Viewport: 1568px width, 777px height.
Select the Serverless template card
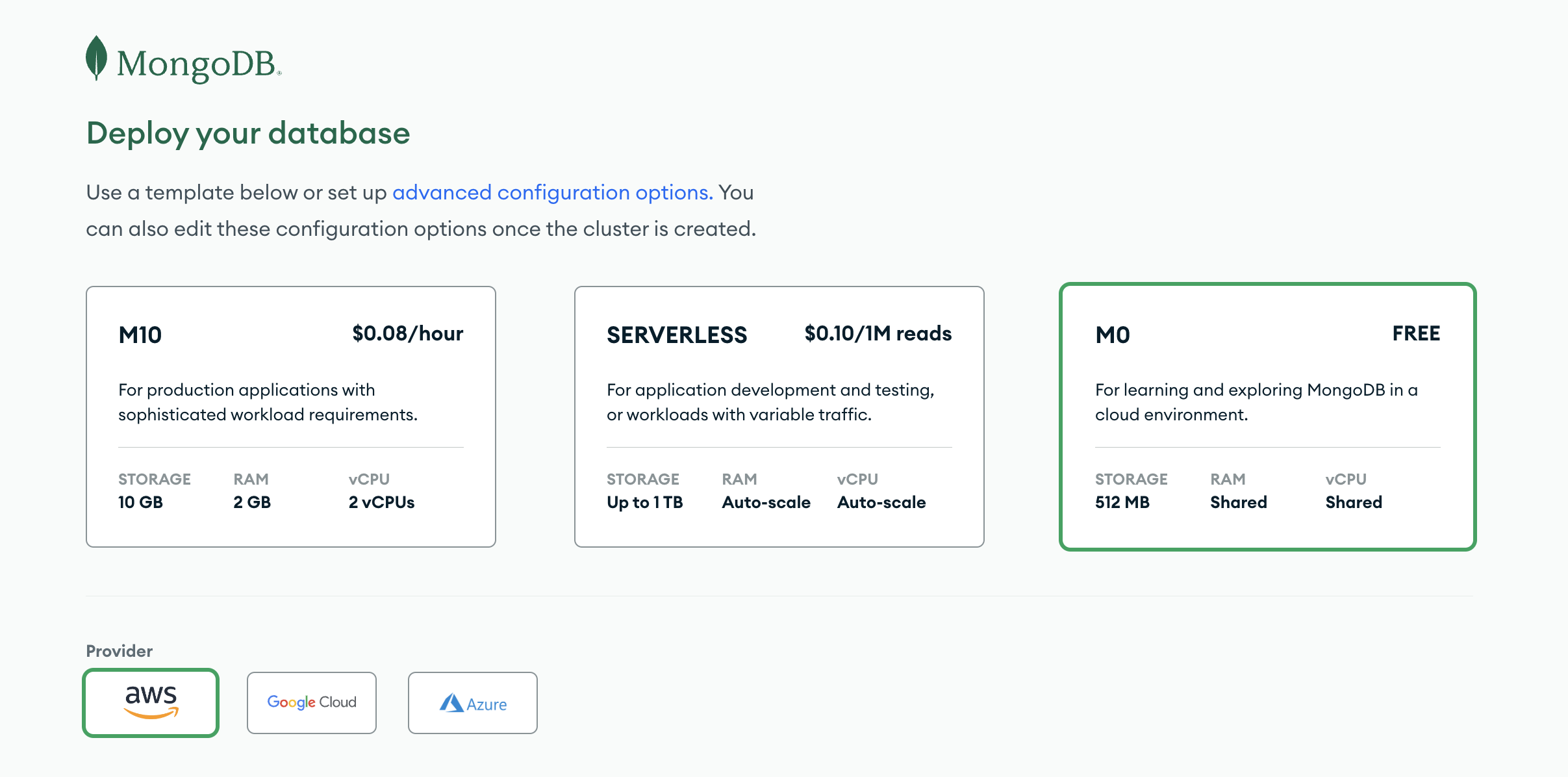click(x=779, y=416)
